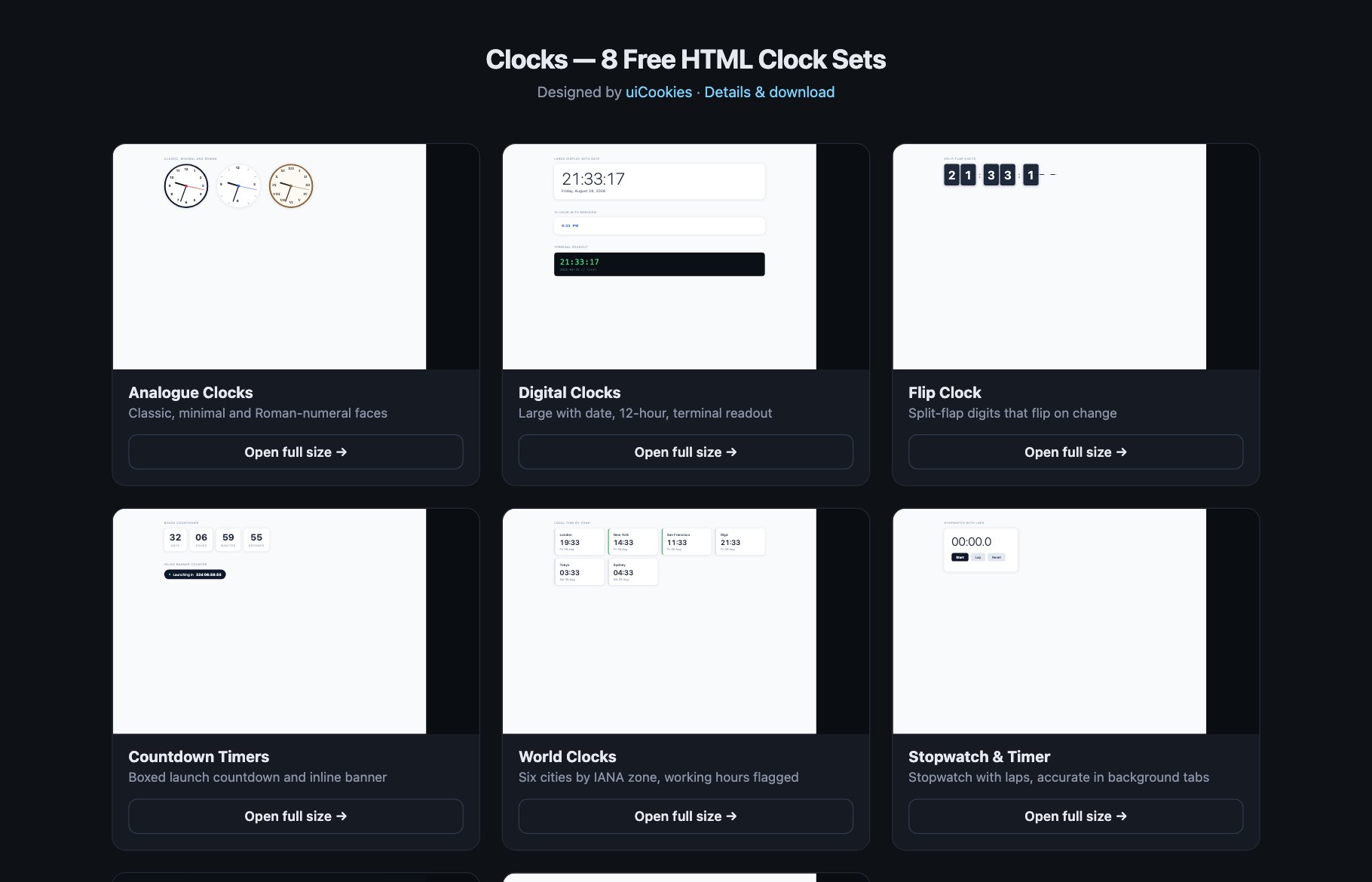Click the "Digital Clocks" card title

pos(569,392)
